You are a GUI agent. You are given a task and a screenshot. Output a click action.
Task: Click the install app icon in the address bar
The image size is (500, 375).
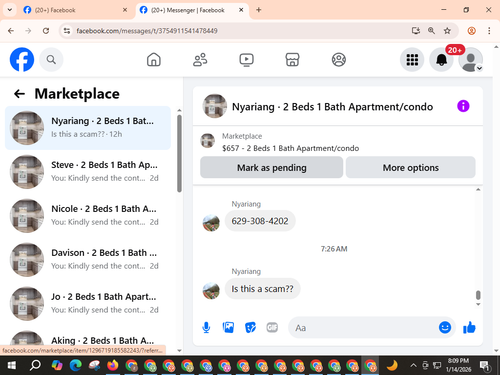click(415, 31)
